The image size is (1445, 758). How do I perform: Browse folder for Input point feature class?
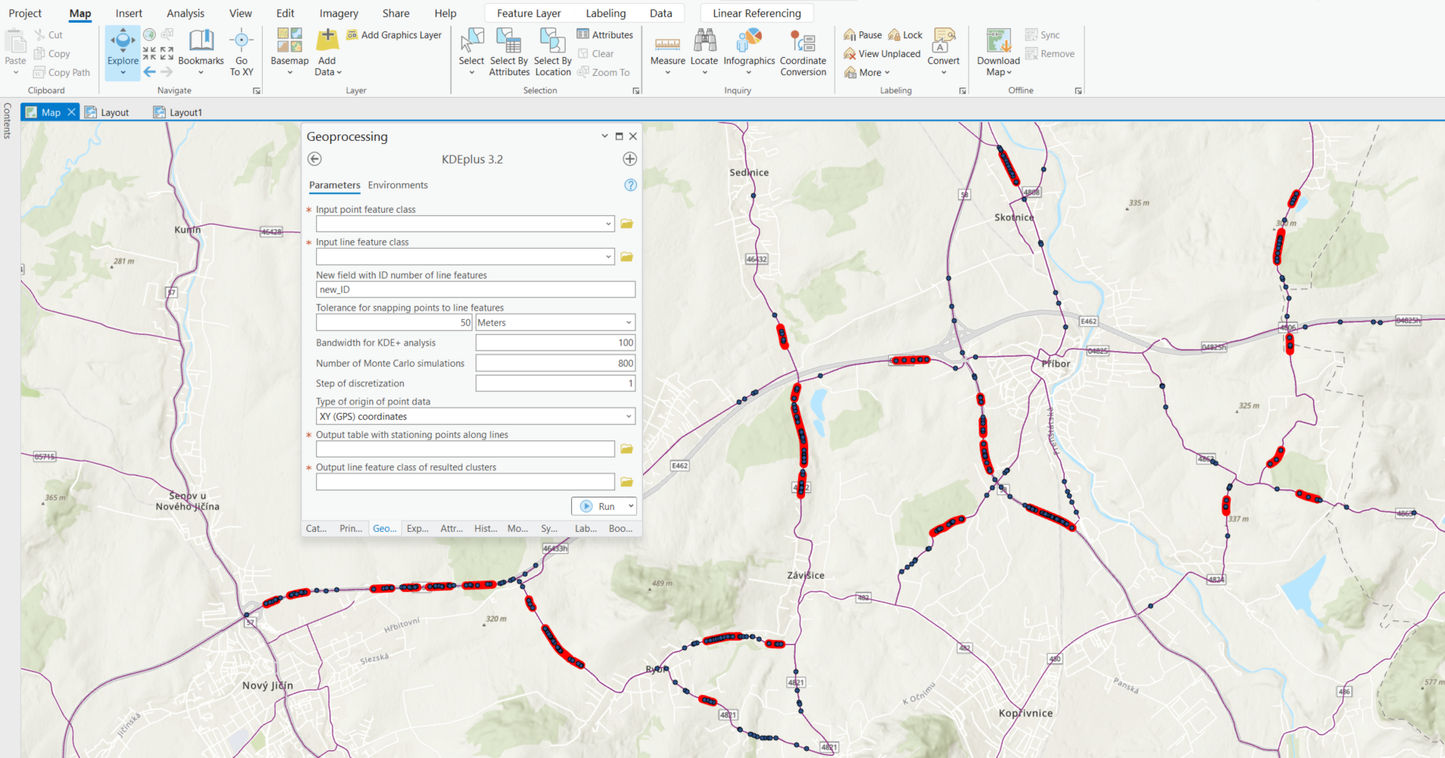pos(627,224)
